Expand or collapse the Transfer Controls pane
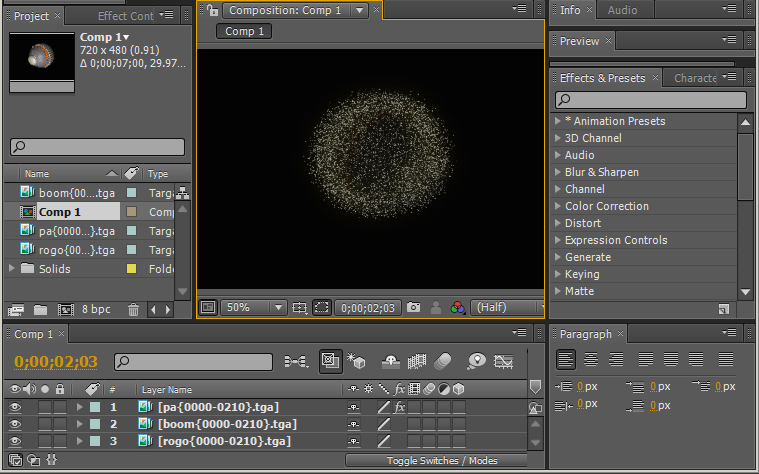Image resolution: width=759 pixels, height=474 pixels. [34, 459]
